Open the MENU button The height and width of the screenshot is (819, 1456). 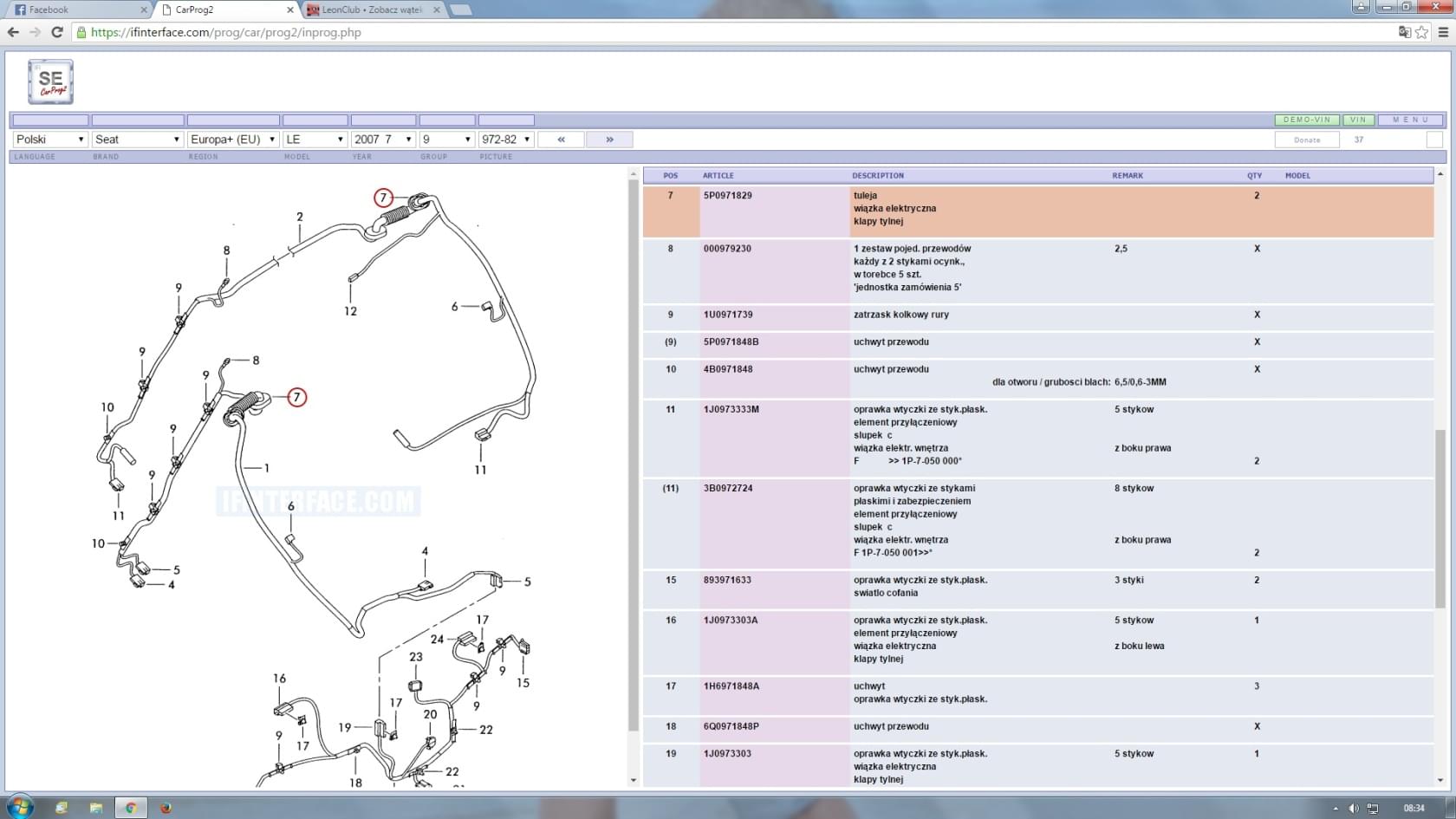1411,120
